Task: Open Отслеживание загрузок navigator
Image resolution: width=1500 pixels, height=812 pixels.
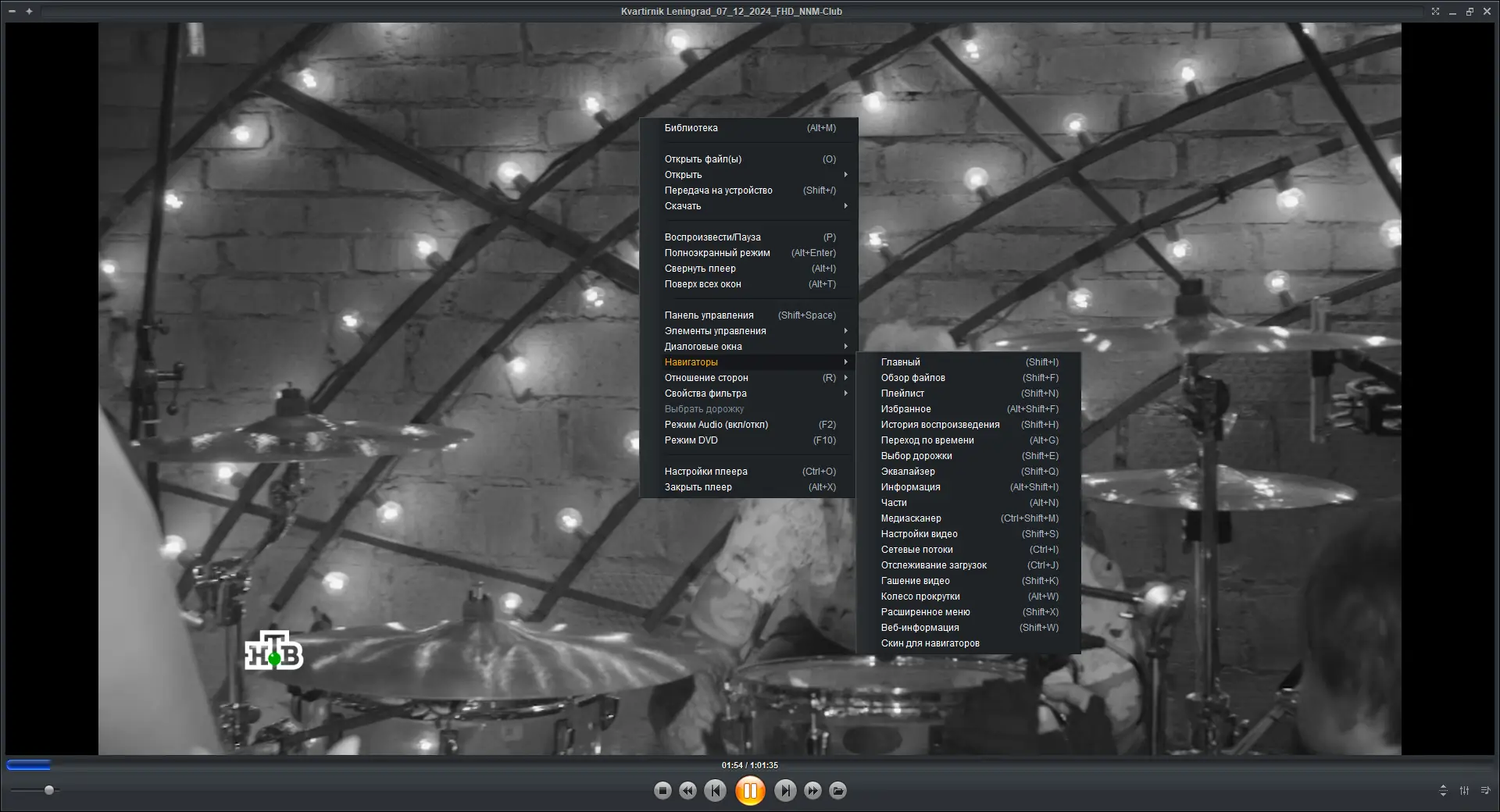Action: point(969,565)
